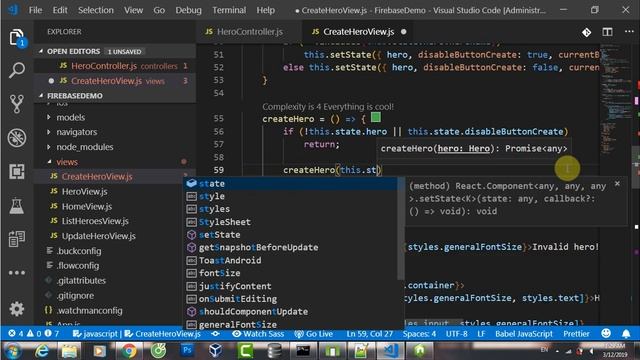Click the ellipsis more views icon in activity bar
This screenshot has height=360, width=640.
[x=16, y=273]
